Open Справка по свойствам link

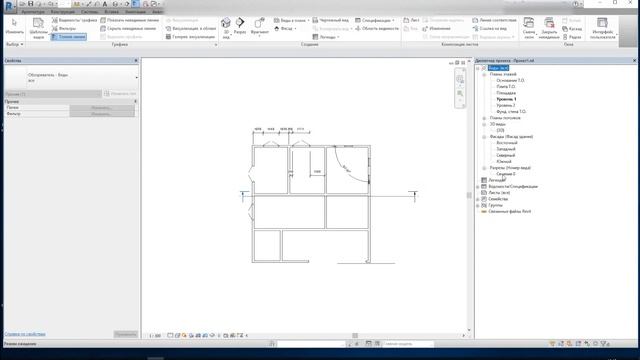[25, 334]
